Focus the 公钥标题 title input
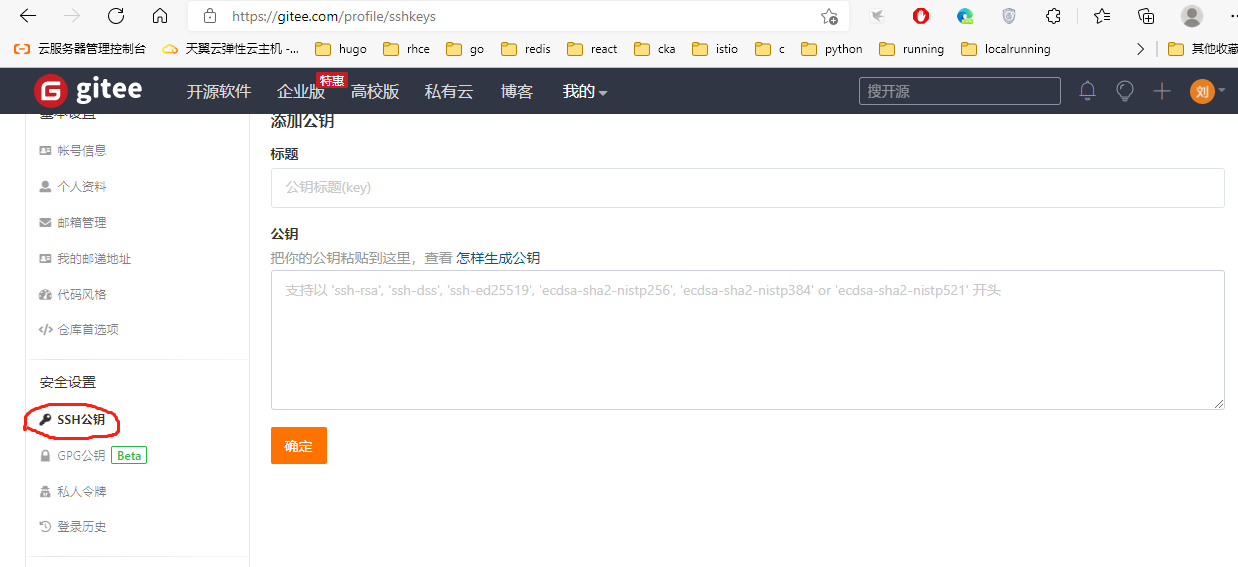 748,187
